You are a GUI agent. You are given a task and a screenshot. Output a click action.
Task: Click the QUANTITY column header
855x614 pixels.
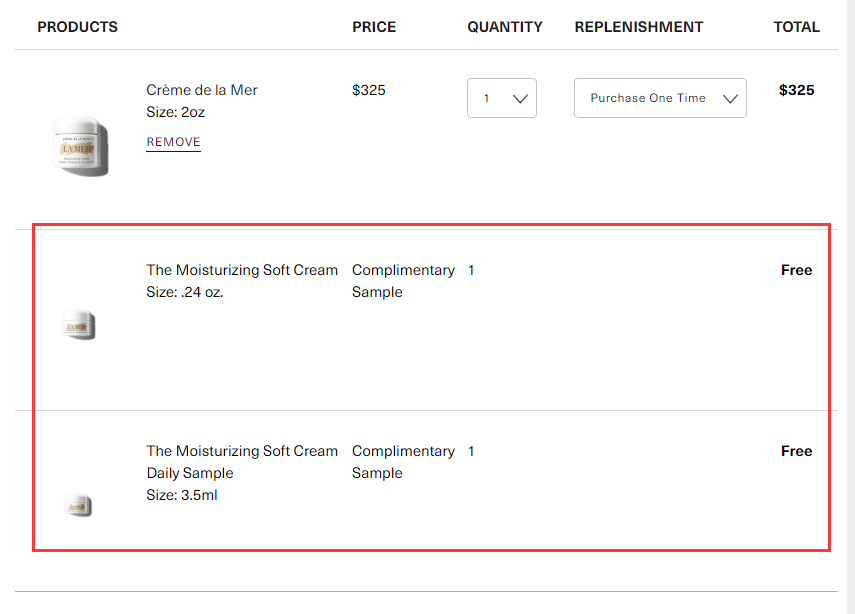click(505, 27)
